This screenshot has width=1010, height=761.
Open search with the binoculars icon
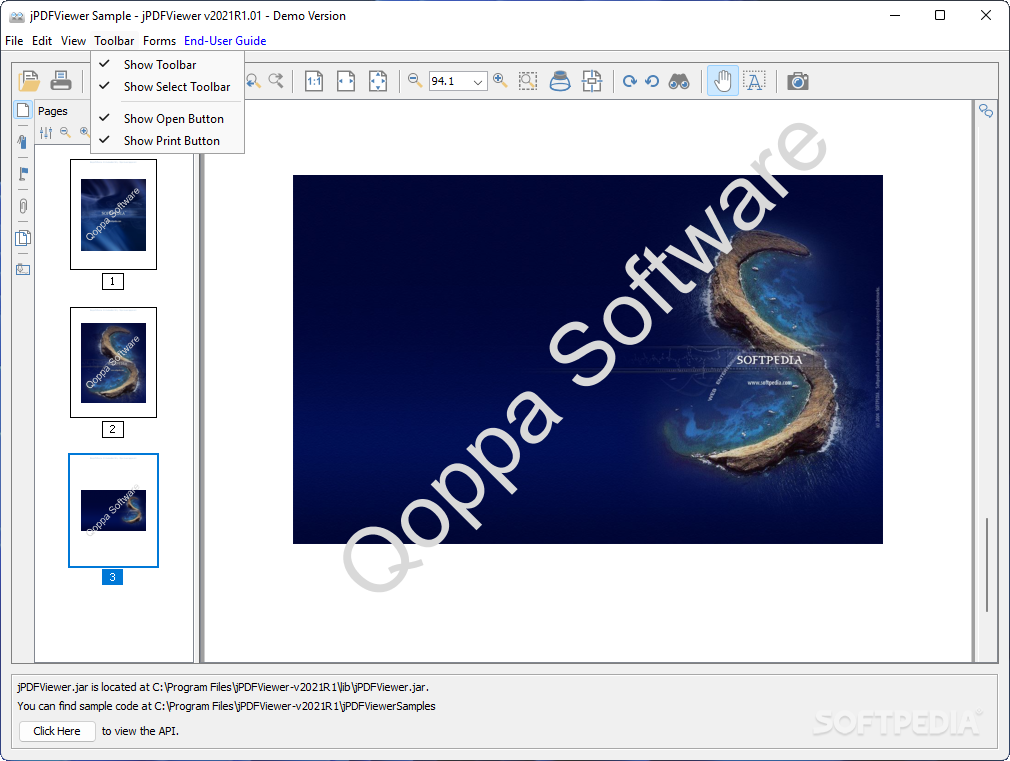pyautogui.click(x=679, y=81)
